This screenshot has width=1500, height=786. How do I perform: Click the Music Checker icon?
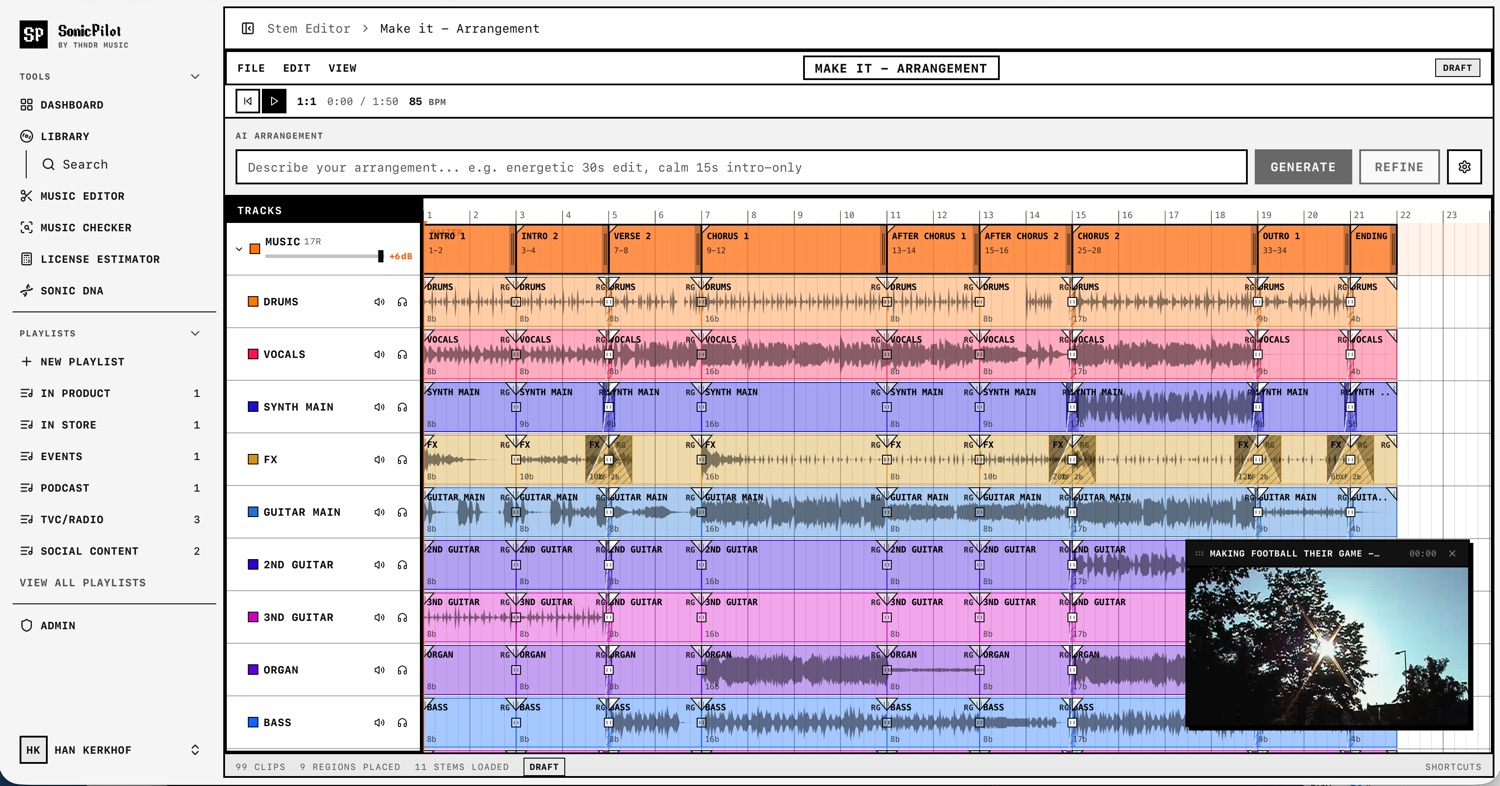27,228
